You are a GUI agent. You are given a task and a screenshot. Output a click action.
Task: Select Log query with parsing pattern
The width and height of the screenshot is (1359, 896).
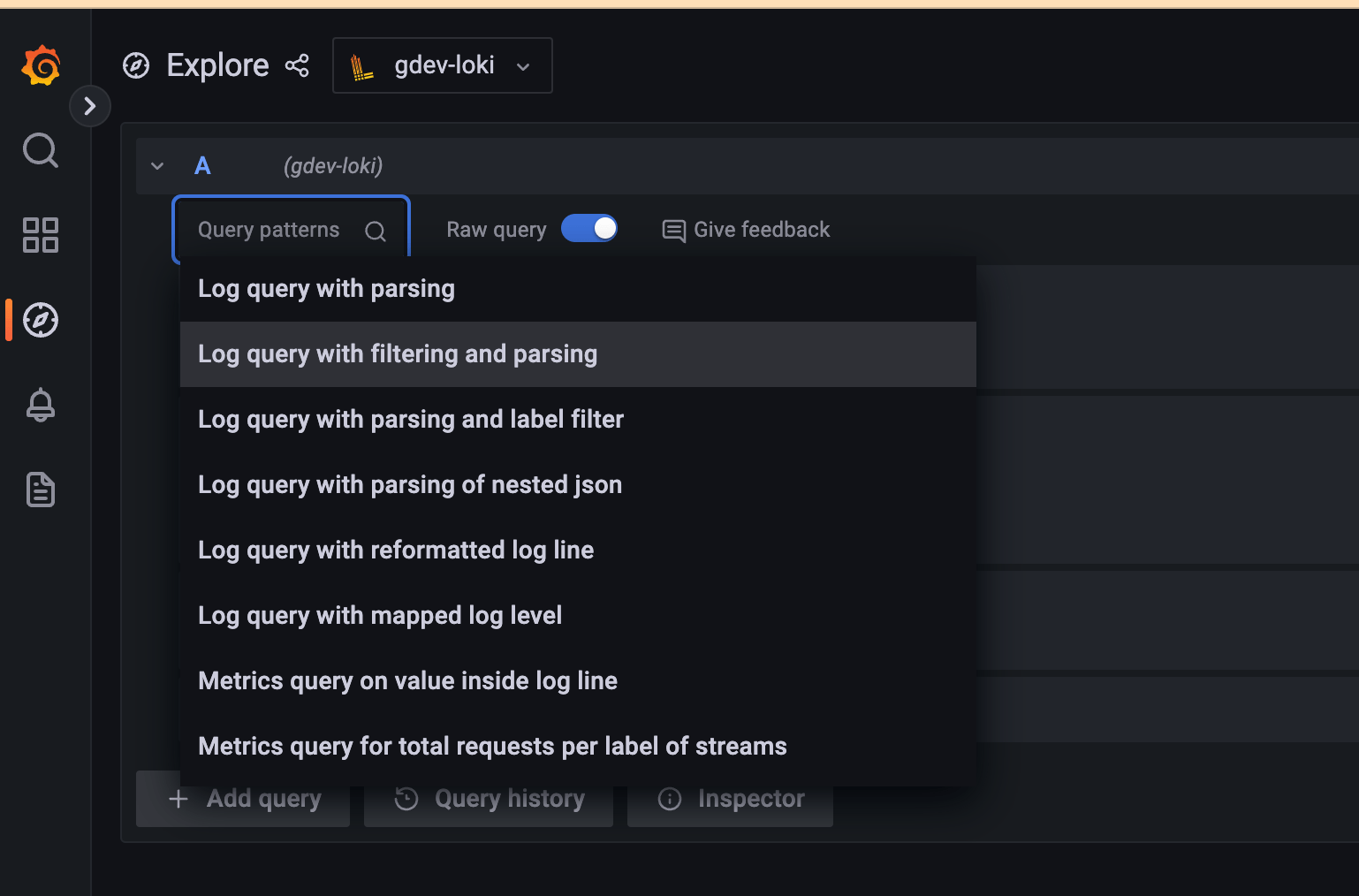pos(326,288)
